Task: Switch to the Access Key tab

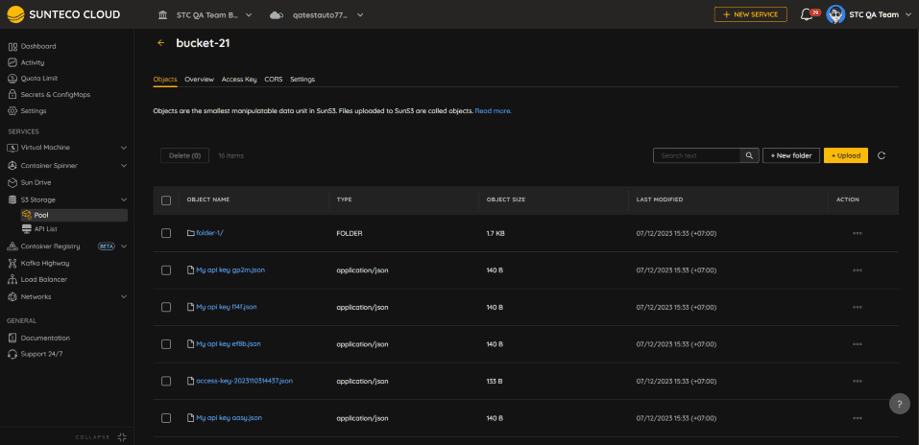Action: click(239, 79)
